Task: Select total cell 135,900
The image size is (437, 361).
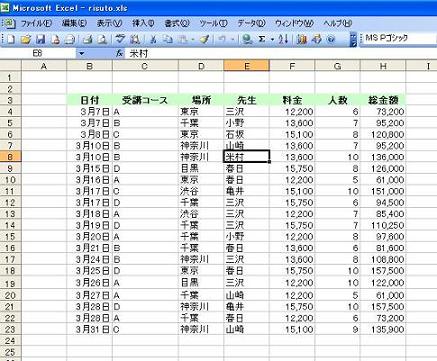Action: (x=383, y=329)
